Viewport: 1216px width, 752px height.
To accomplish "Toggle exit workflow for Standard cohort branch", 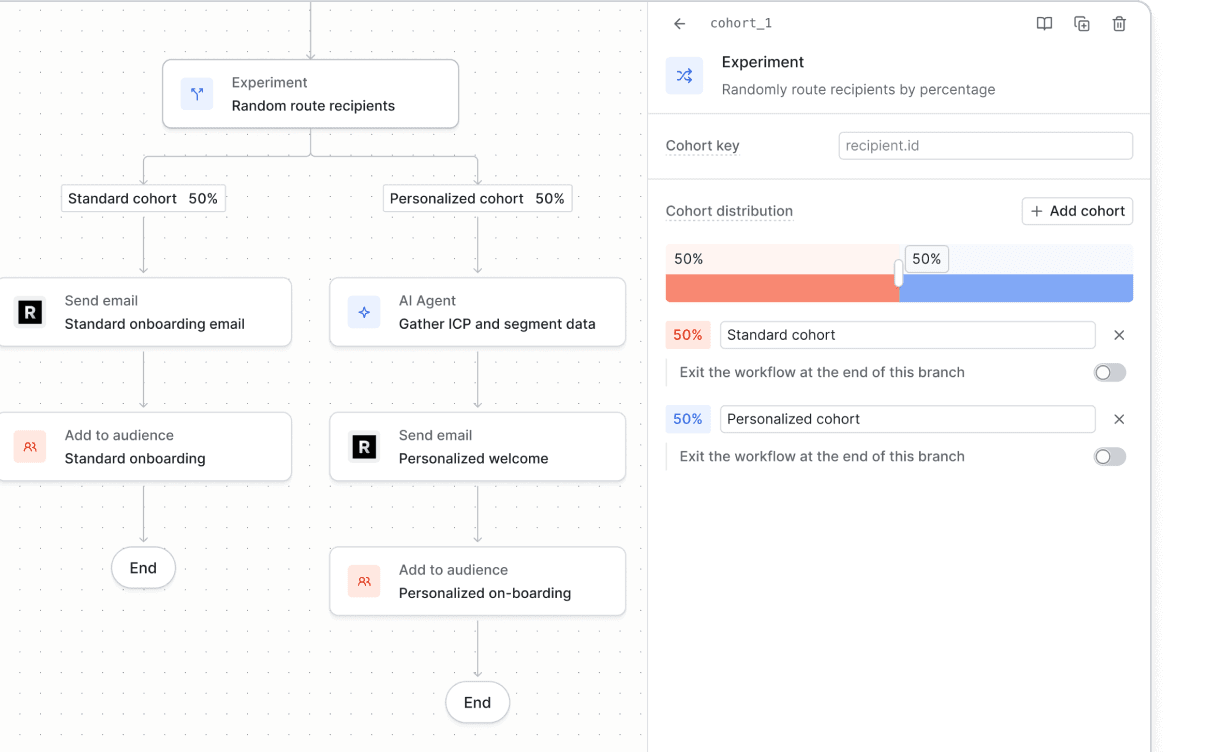I will coord(1109,373).
